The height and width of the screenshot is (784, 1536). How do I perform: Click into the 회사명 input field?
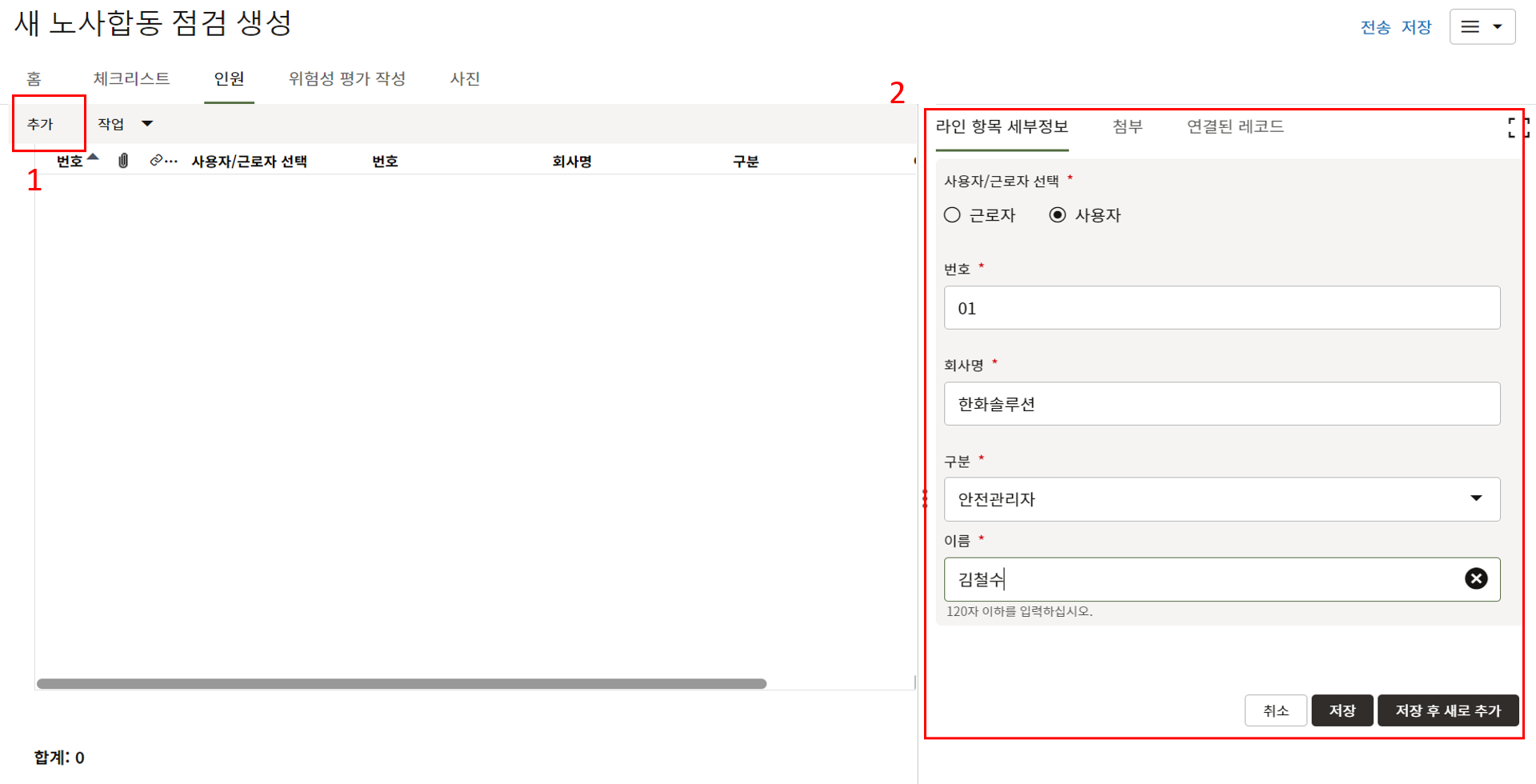point(1221,404)
